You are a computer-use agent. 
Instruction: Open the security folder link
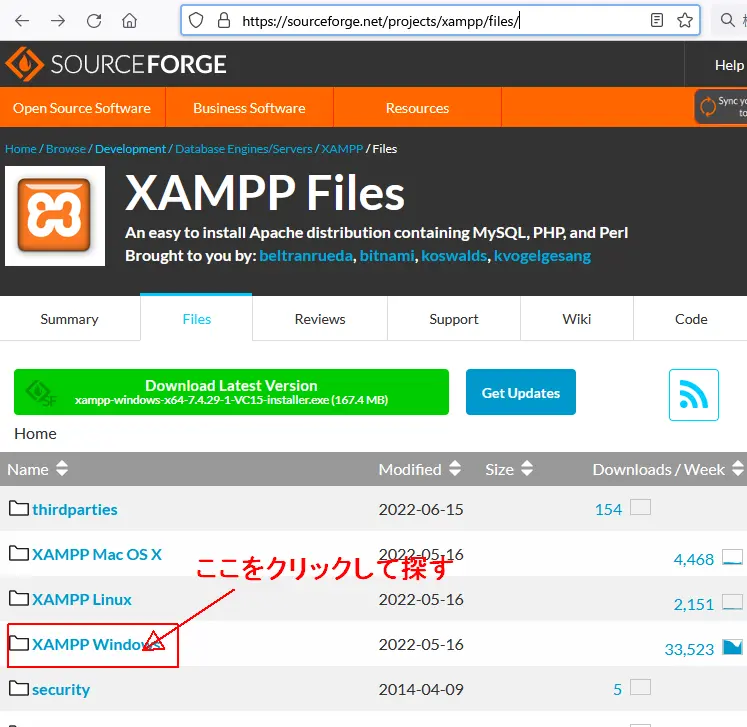pyautogui.click(x=61, y=689)
